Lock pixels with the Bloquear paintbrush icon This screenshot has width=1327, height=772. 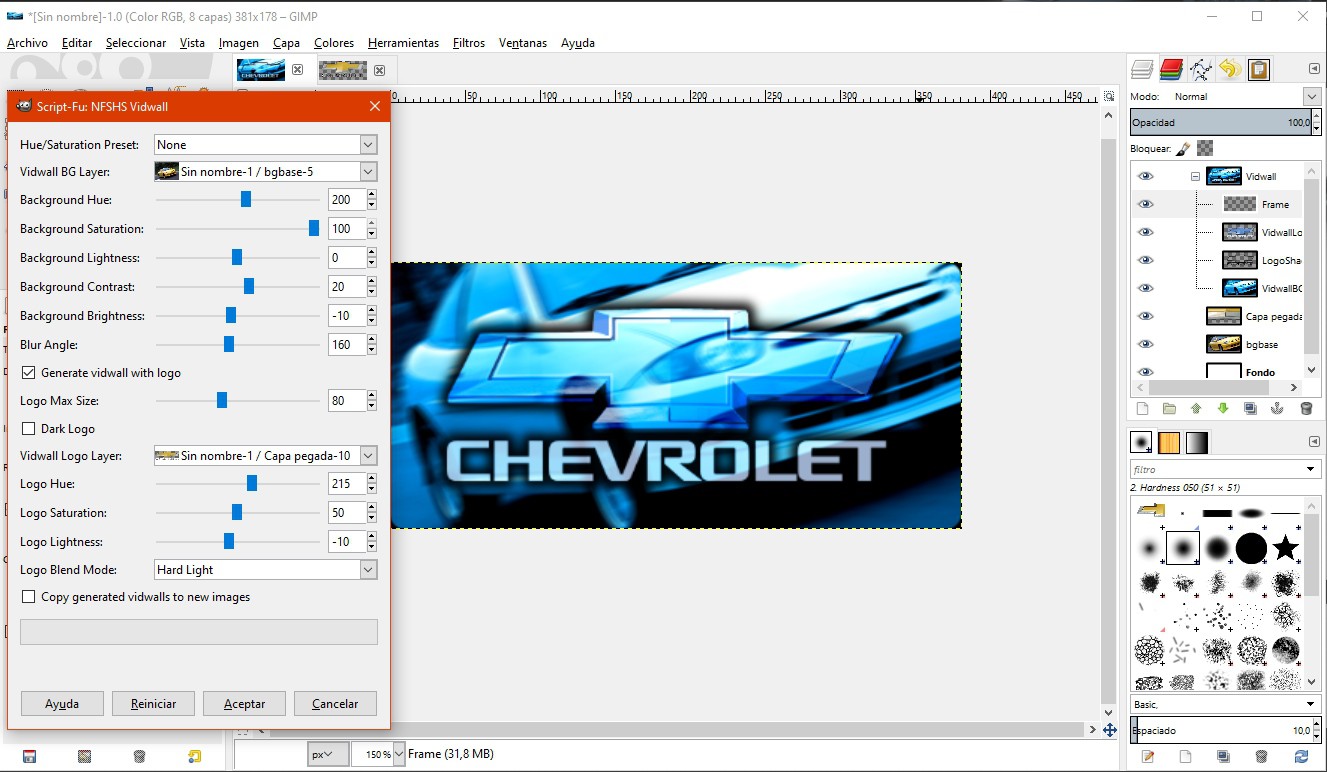[1183, 148]
